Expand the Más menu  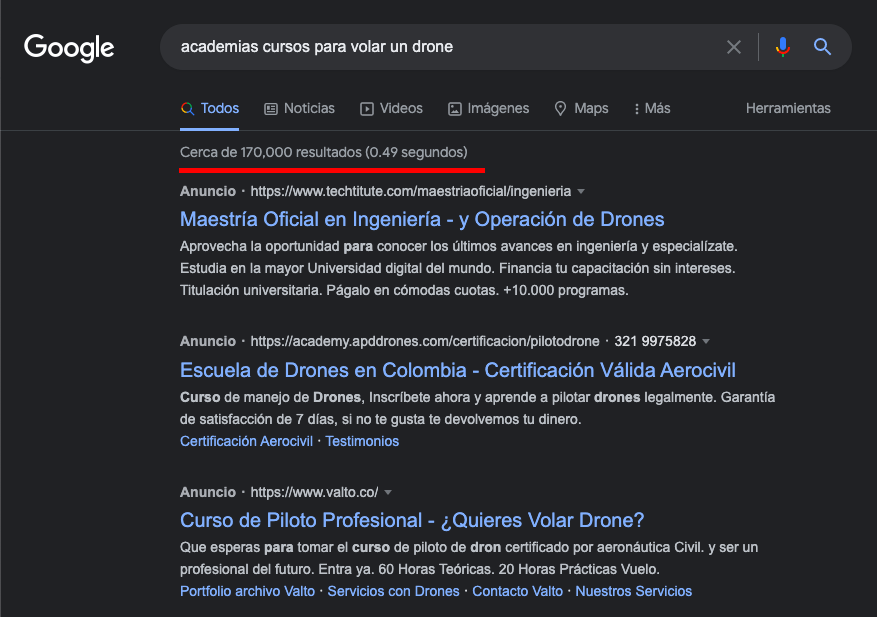[x=652, y=109]
